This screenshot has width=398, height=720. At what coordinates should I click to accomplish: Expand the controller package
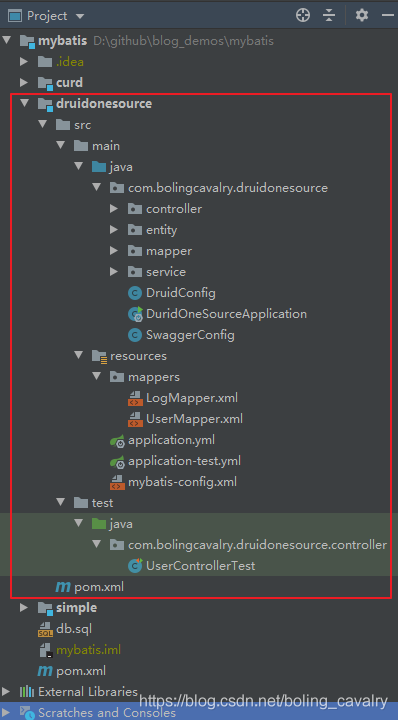click(x=114, y=209)
